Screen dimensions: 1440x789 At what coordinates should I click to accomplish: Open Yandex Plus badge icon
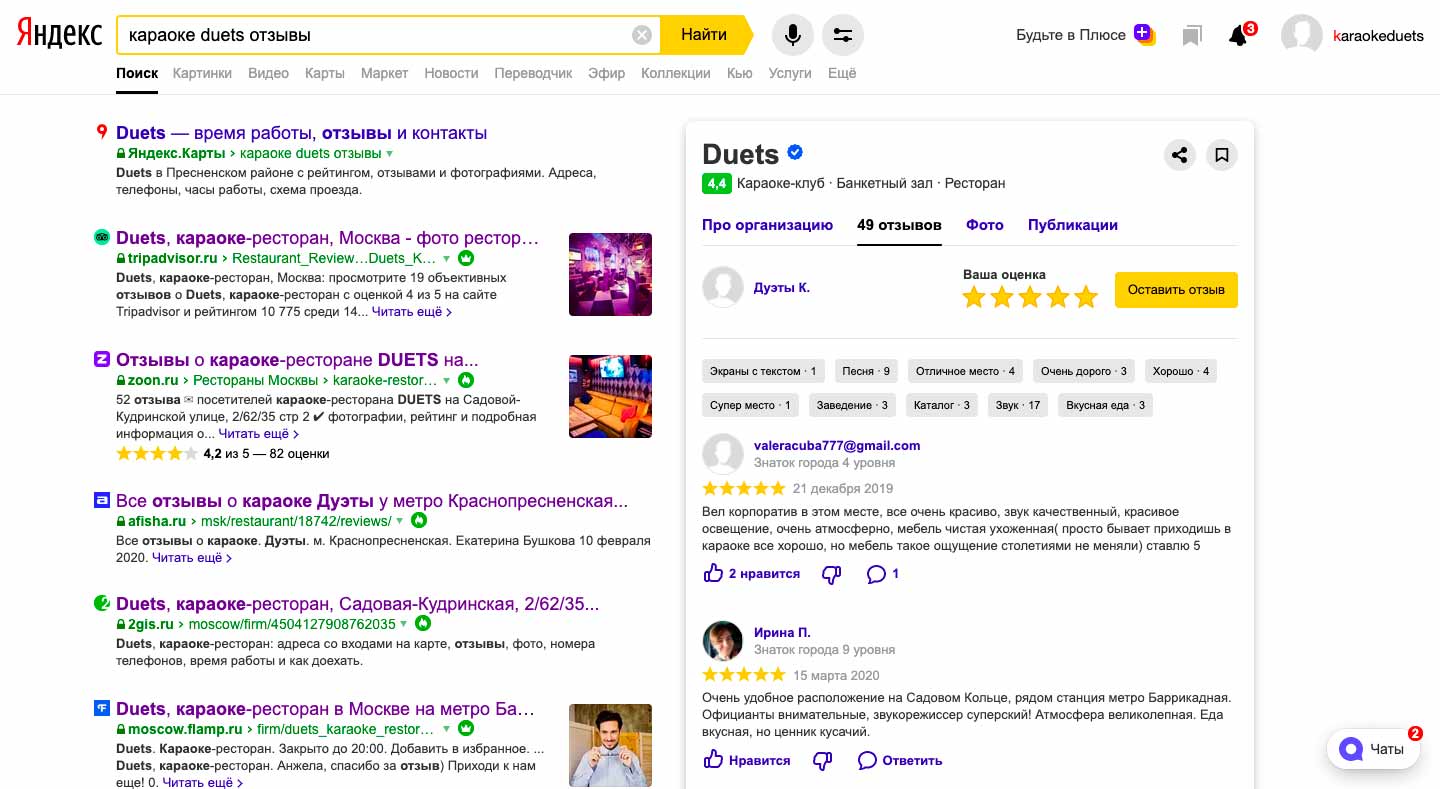pos(1145,35)
